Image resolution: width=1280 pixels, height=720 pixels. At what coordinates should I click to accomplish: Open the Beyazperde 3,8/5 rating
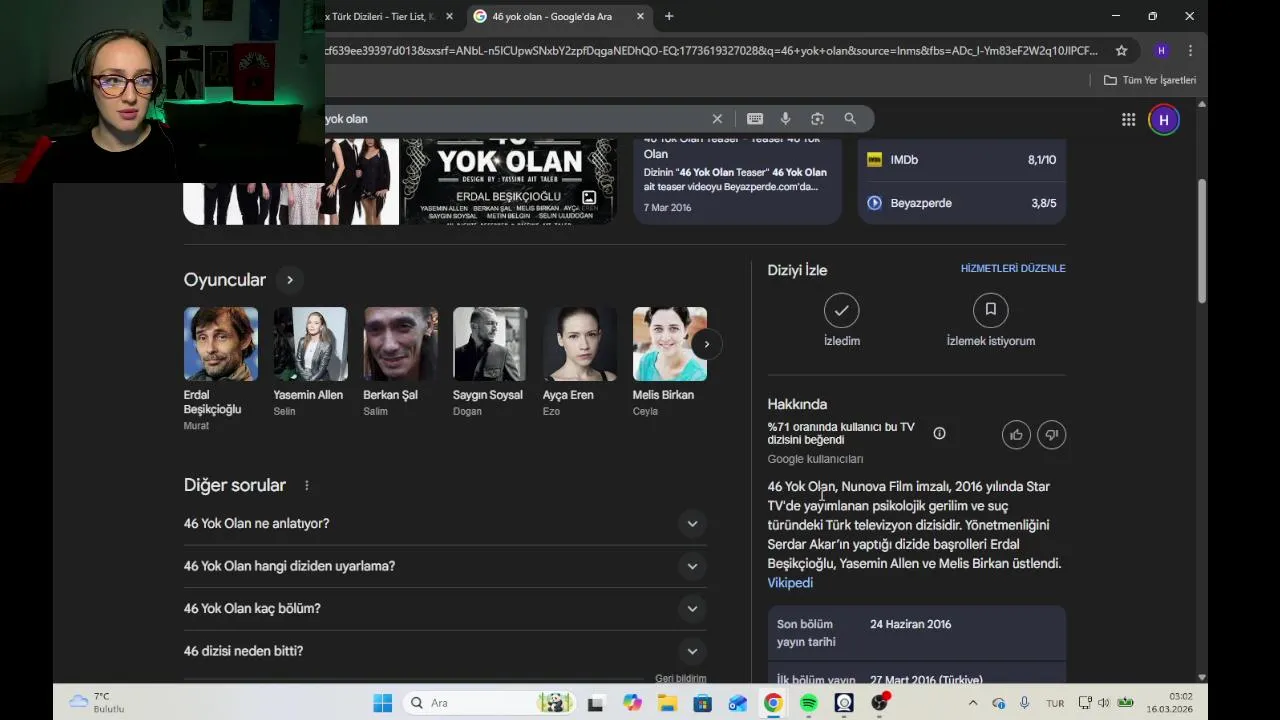(x=961, y=203)
